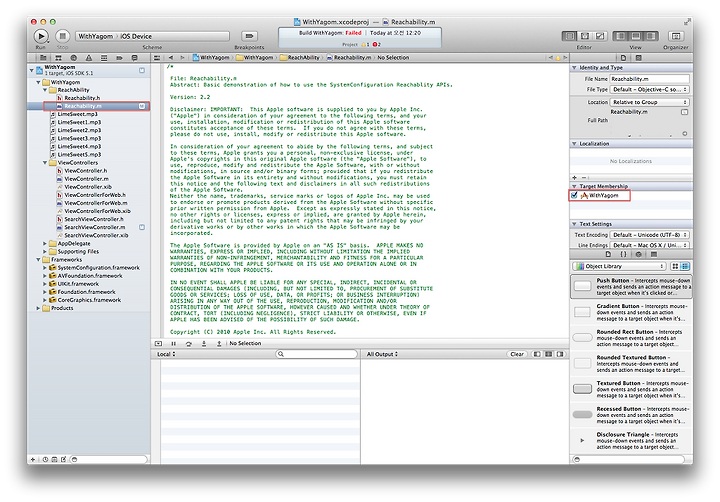
Task: Open the File Type dropdown
Action: [x=649, y=90]
